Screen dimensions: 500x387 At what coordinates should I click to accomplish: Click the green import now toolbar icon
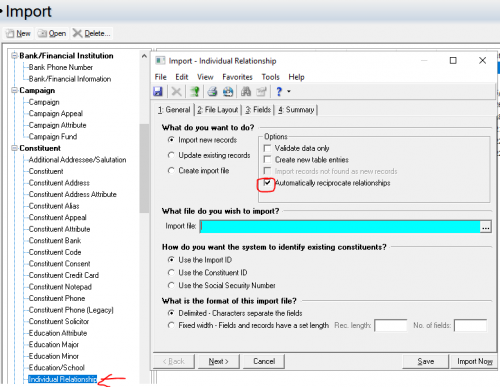tap(194, 91)
